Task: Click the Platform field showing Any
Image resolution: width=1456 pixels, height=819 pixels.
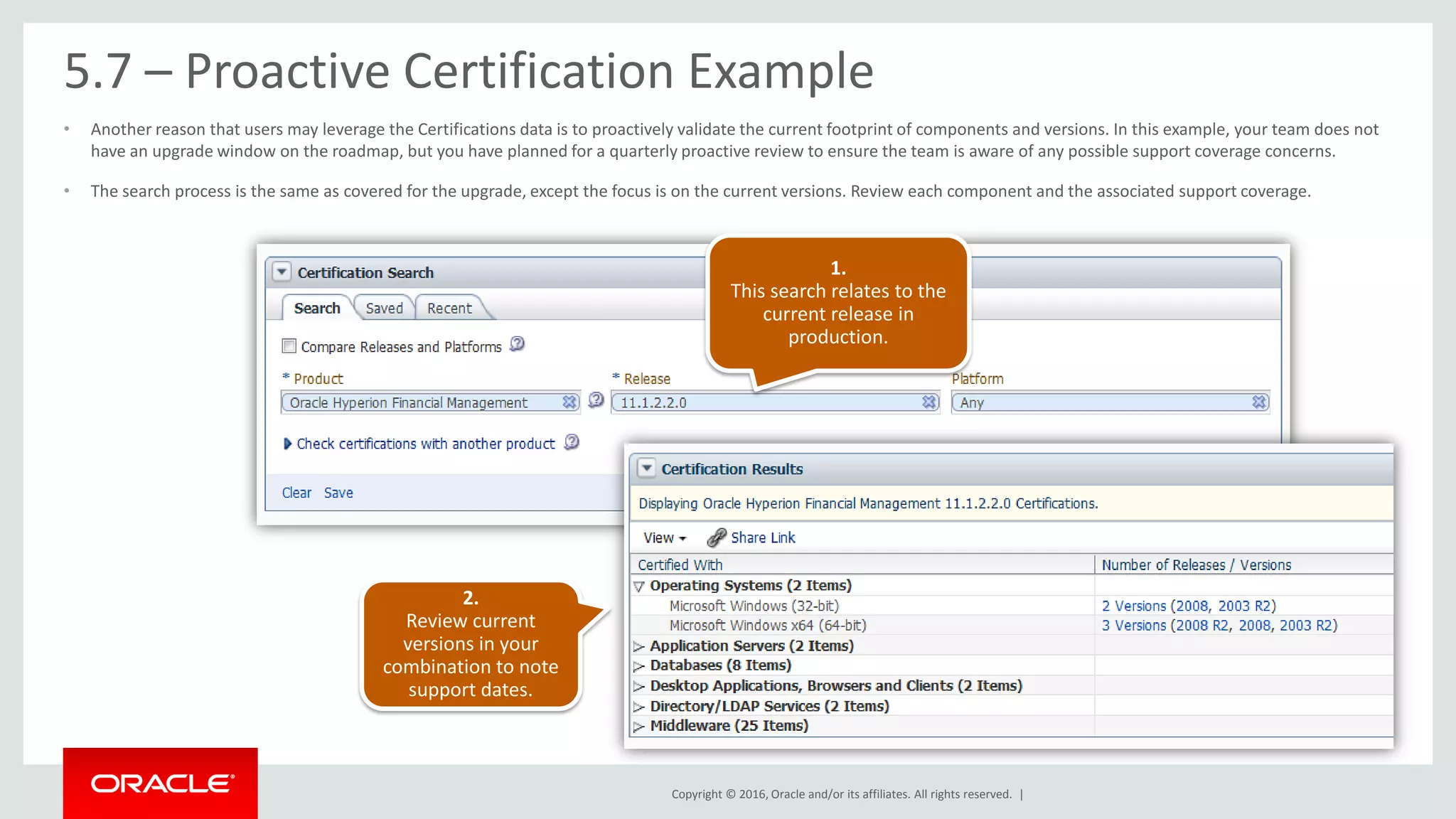Action: [x=1110, y=402]
